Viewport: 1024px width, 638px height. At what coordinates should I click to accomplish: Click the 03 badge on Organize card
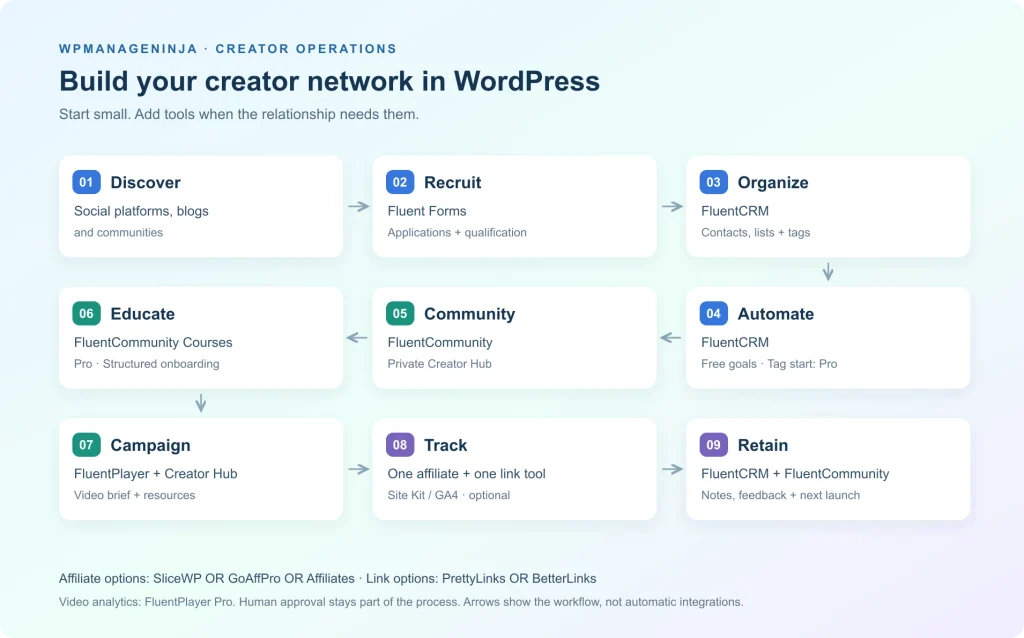[713, 182]
